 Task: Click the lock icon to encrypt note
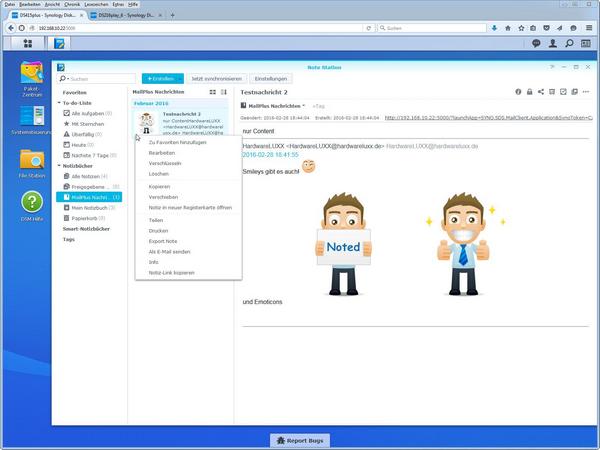[530, 92]
